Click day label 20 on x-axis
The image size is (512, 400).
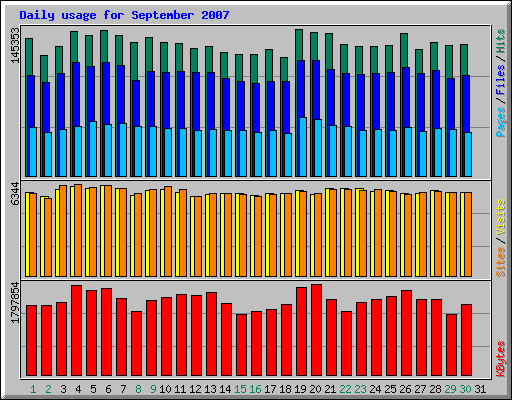pyautogui.click(x=315, y=389)
